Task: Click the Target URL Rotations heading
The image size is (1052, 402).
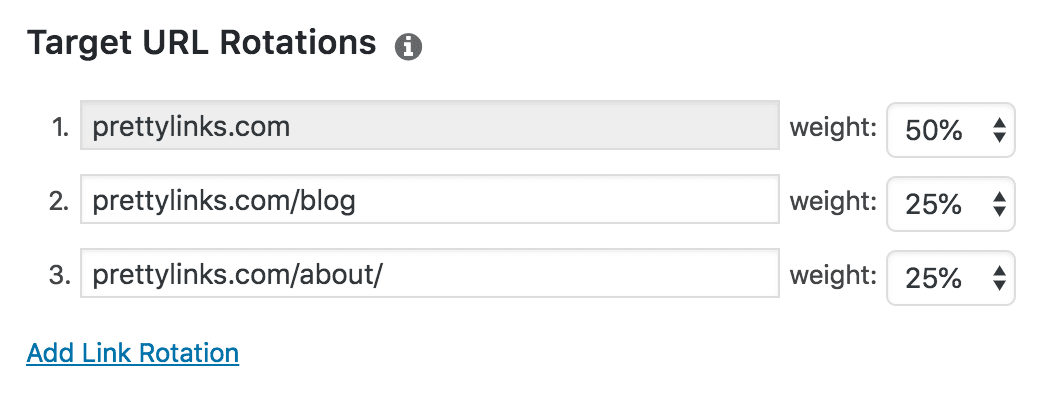Action: point(201,44)
